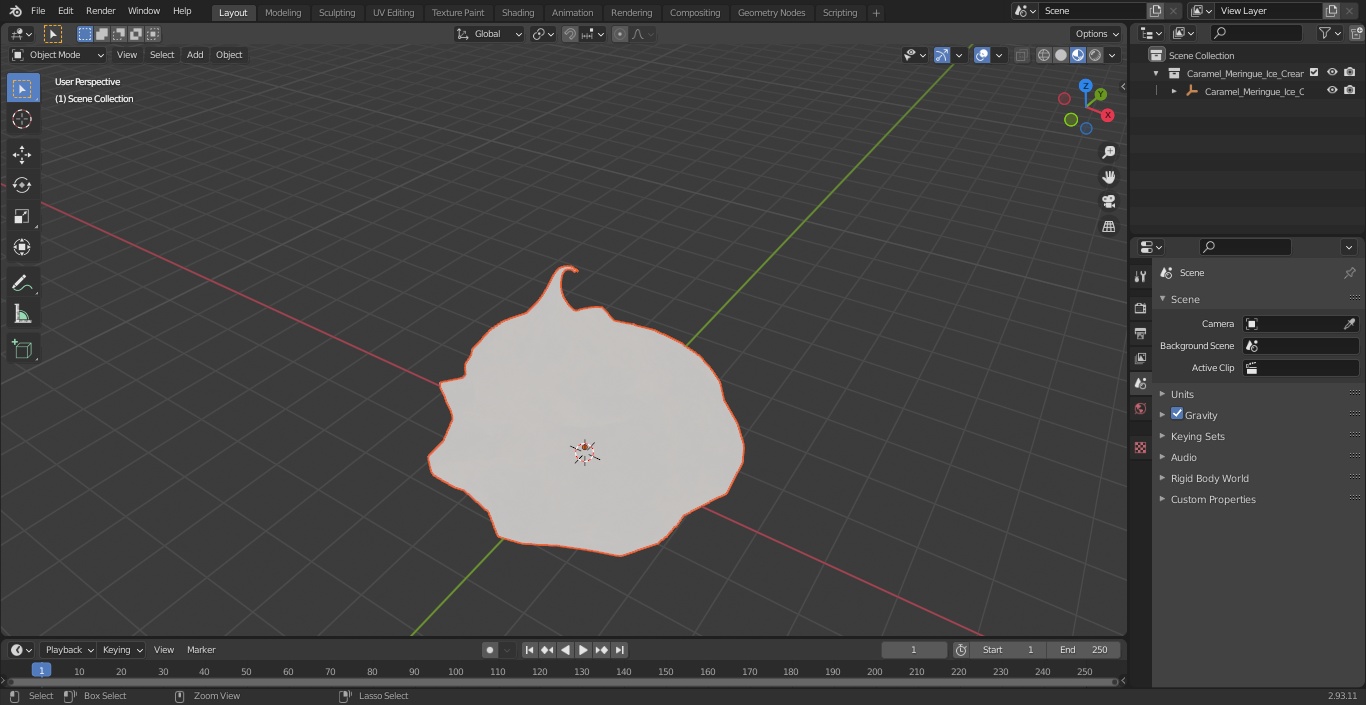This screenshot has height=705, width=1366.
Task: Open the viewport Add menu
Action: (195, 55)
